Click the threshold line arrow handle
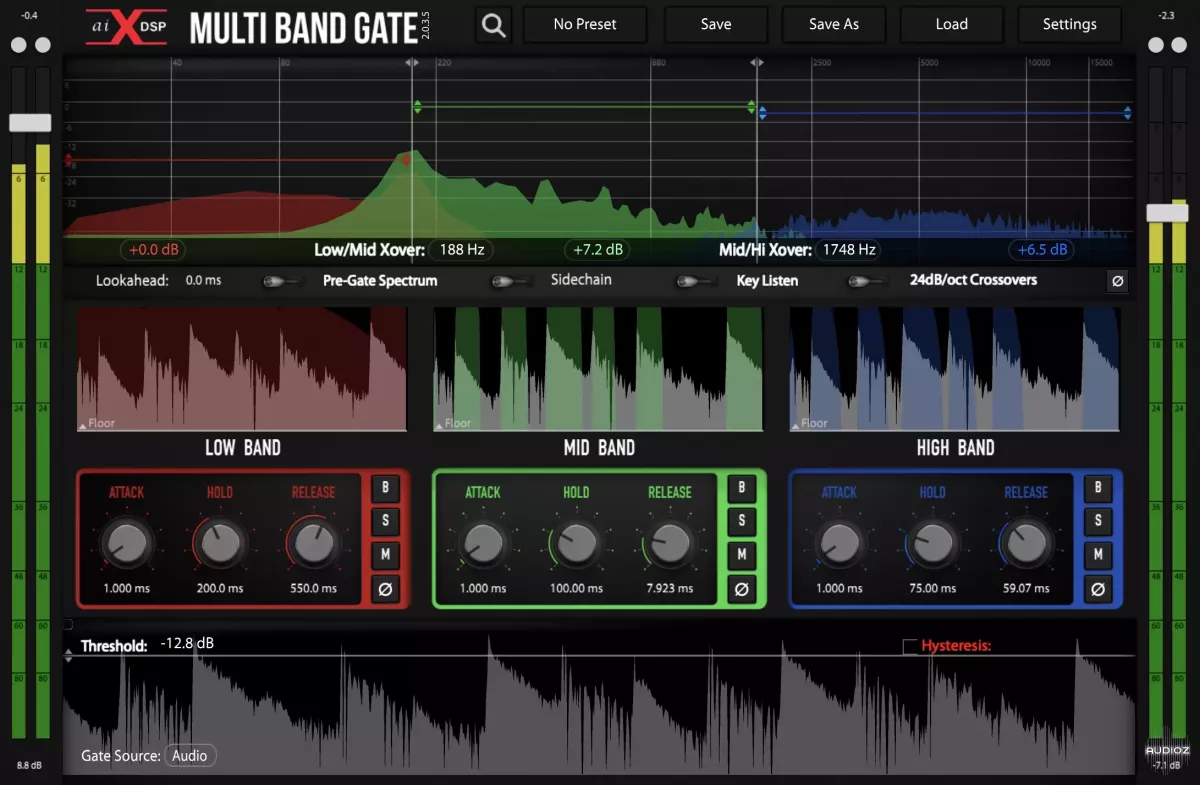This screenshot has height=785, width=1200. coord(68,656)
